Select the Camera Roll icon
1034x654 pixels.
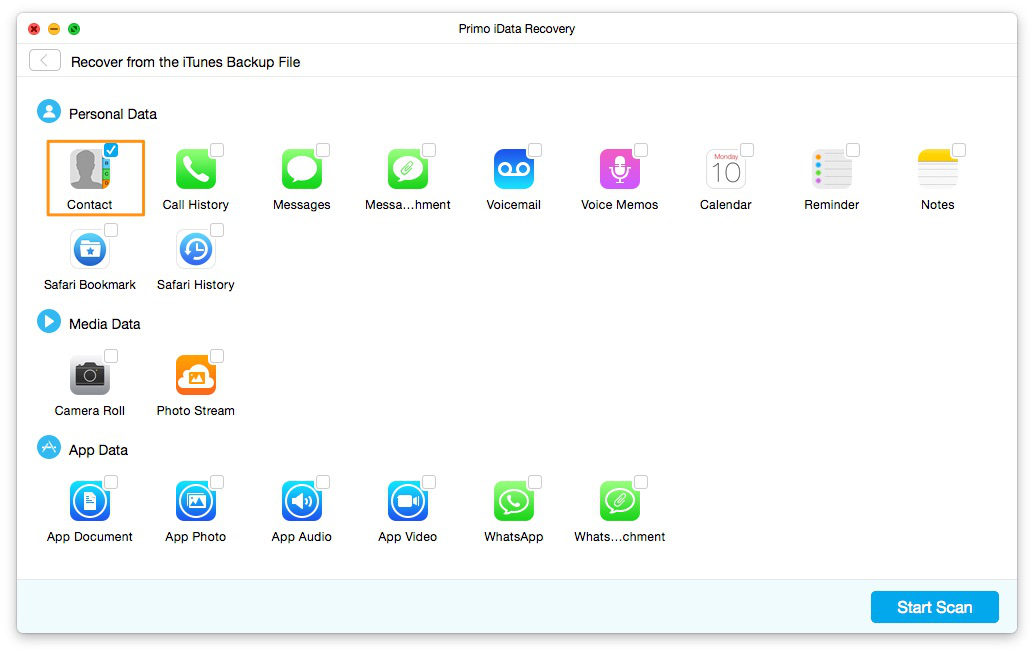coord(90,375)
